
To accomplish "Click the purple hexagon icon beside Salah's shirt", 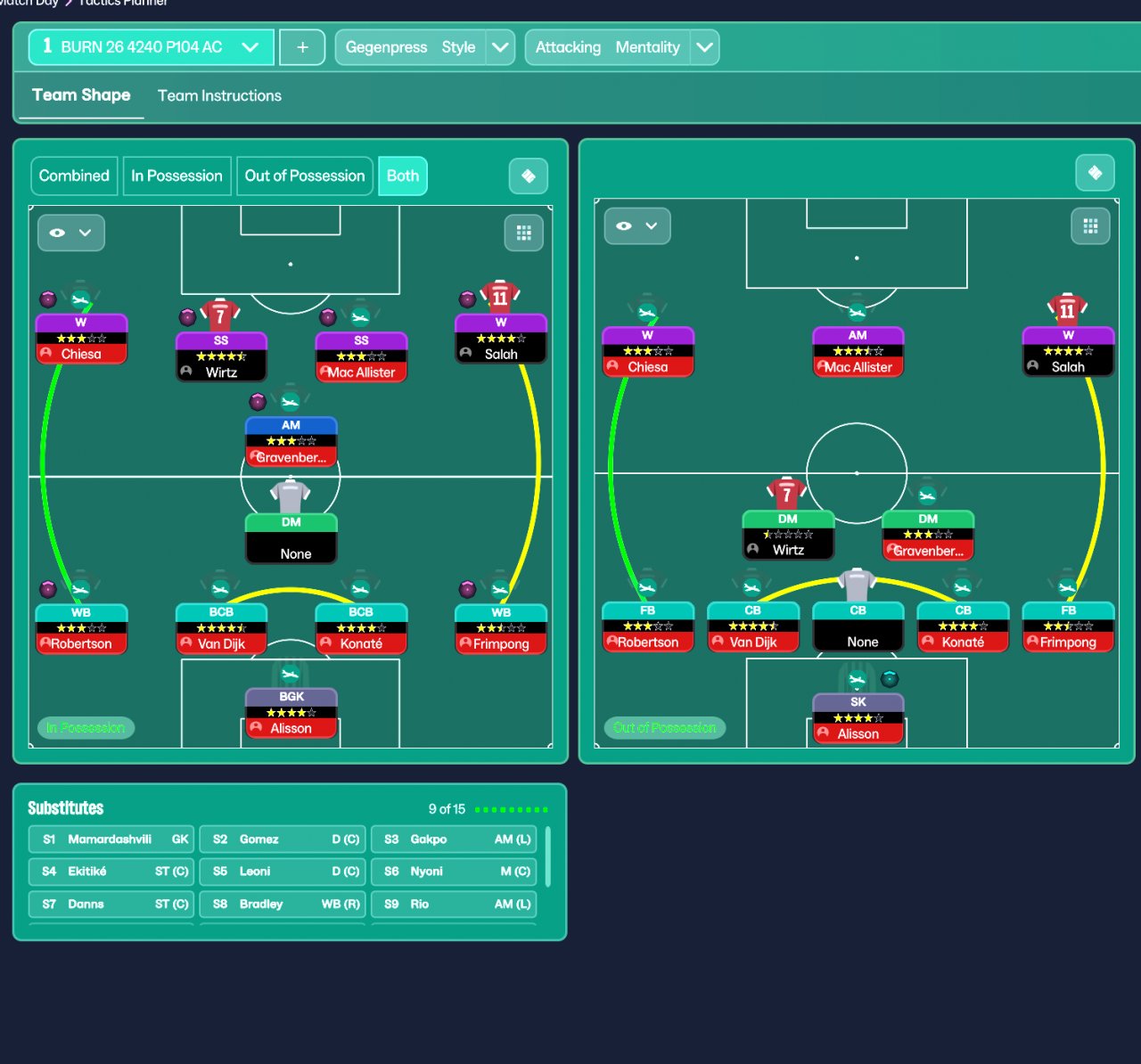I will (x=467, y=299).
